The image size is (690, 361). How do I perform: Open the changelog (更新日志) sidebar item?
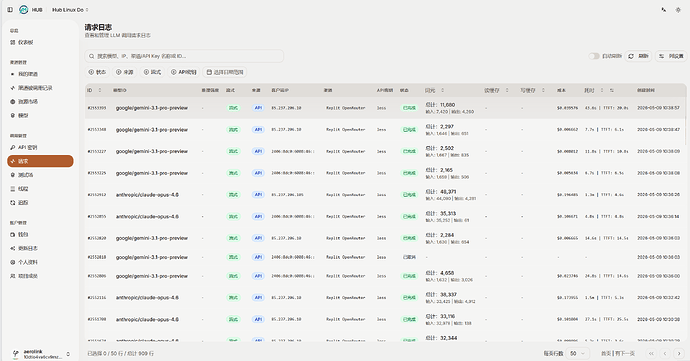40,248
